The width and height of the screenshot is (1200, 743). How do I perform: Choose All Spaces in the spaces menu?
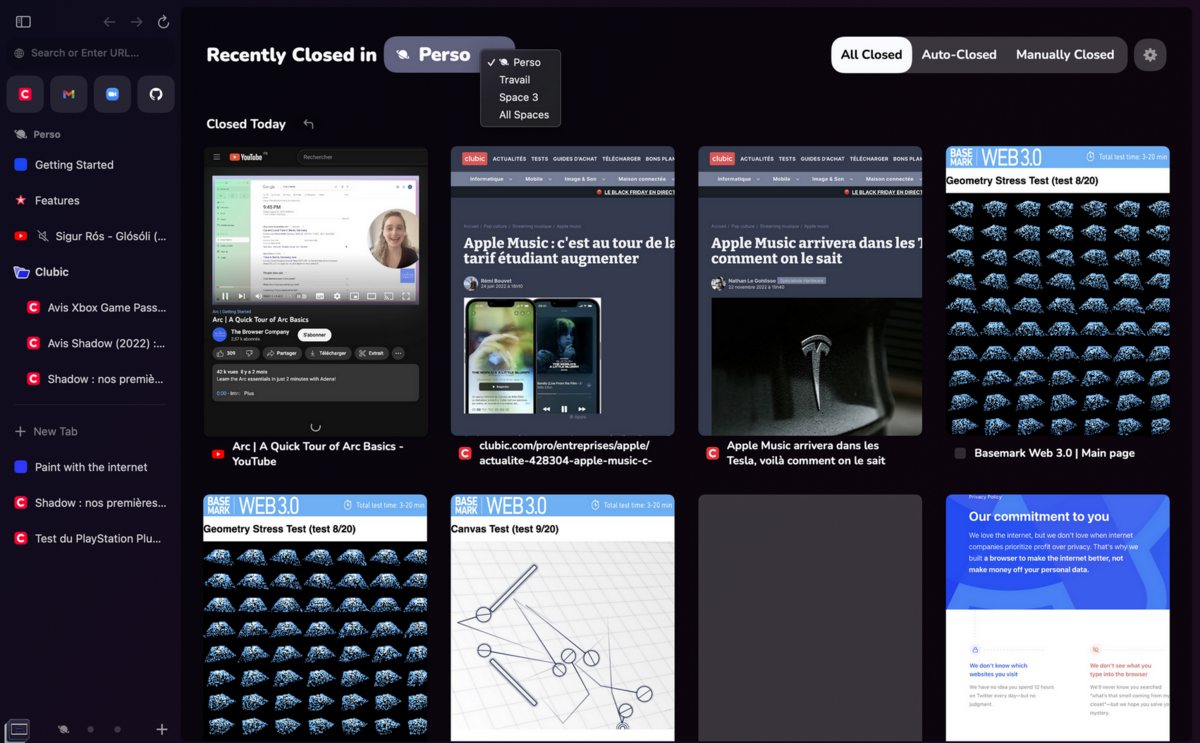520,115
